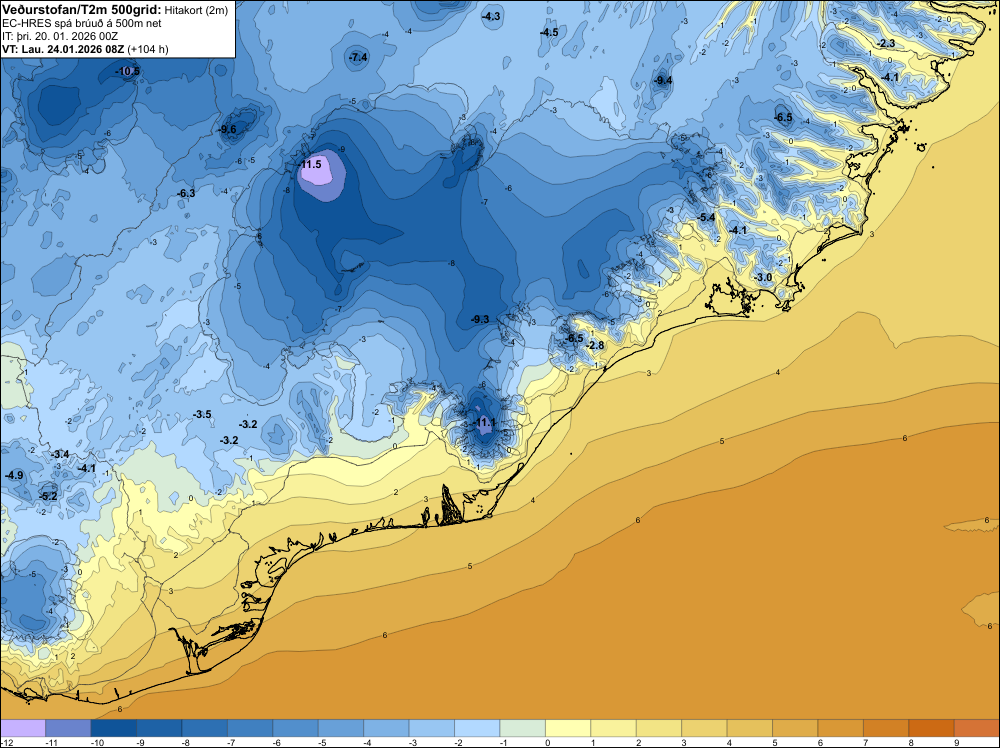
Task: Click the -4.3 temperature value
Action: coord(491,17)
